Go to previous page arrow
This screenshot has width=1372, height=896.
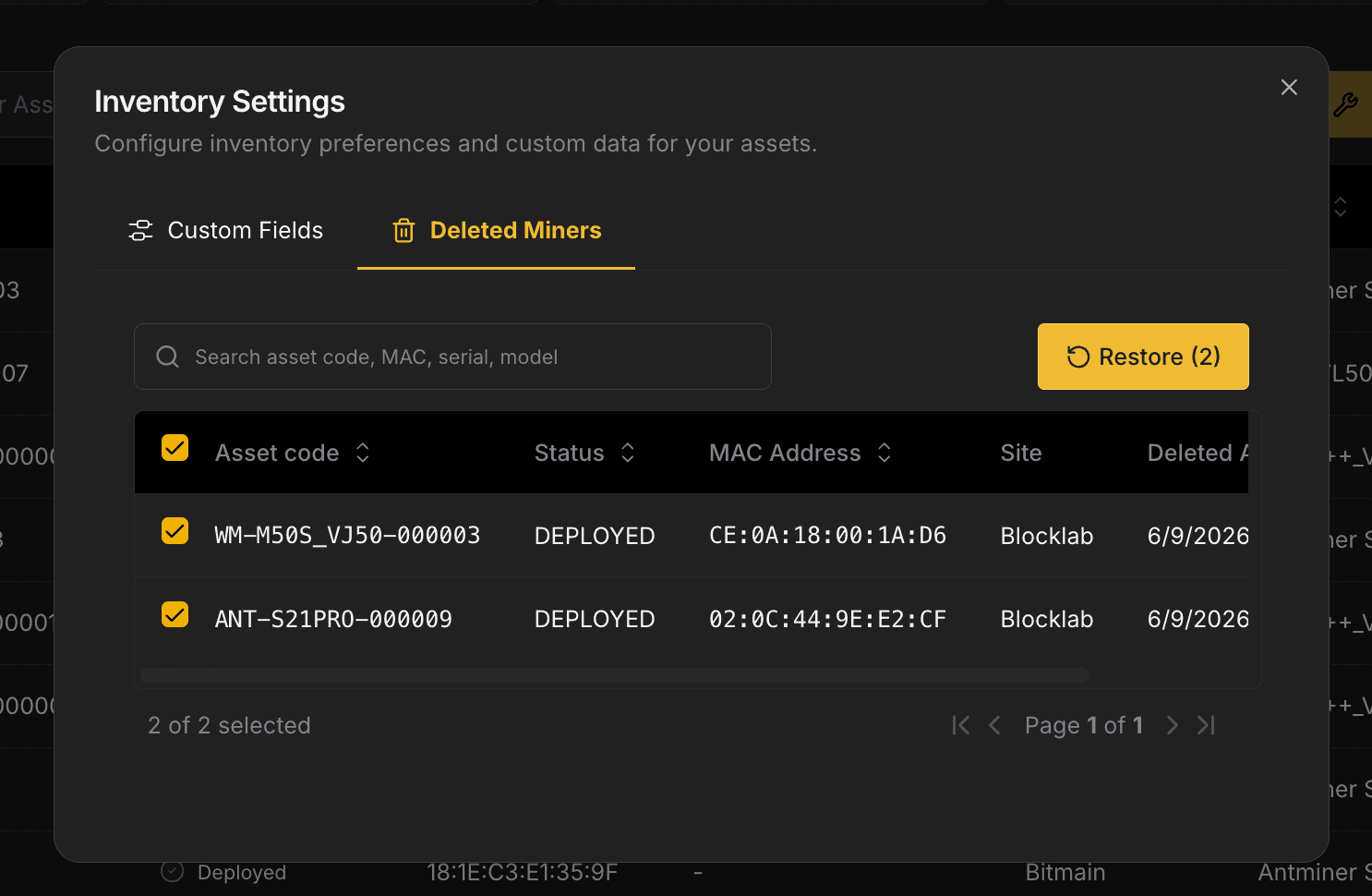pyautogui.click(x=994, y=725)
